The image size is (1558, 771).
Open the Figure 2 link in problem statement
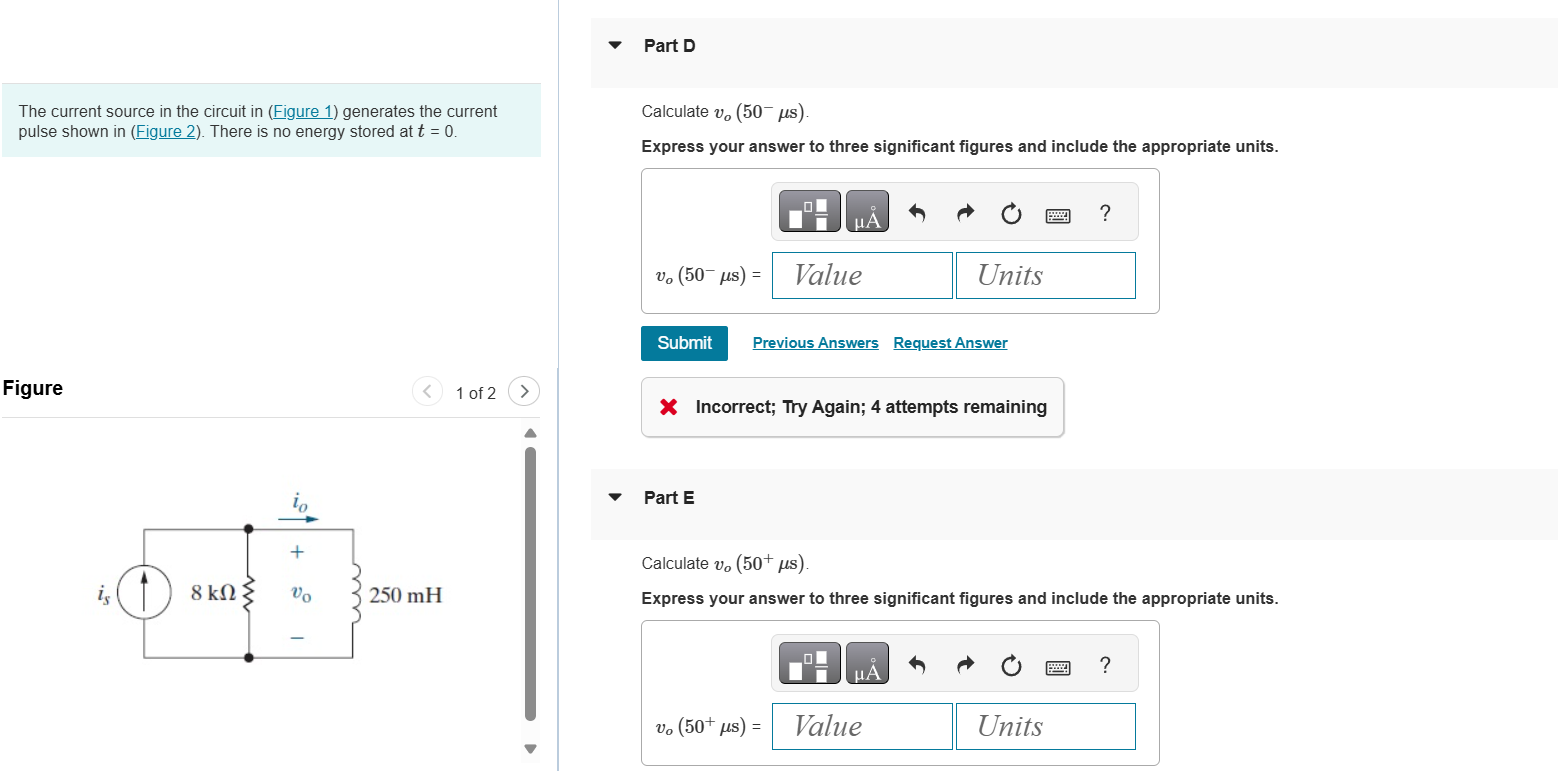pyautogui.click(x=165, y=131)
